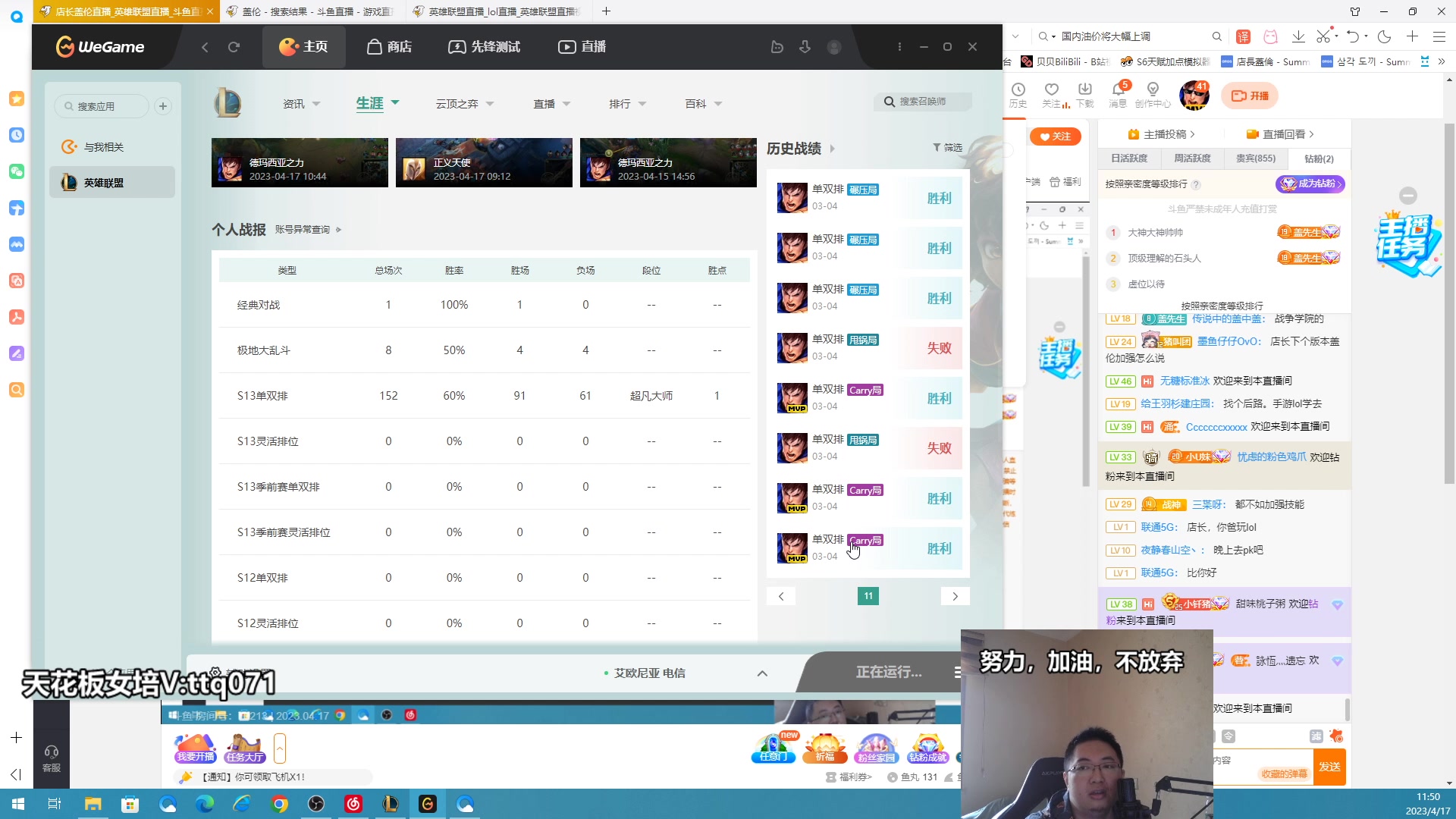Click the 关注 follow button

click(x=1055, y=136)
